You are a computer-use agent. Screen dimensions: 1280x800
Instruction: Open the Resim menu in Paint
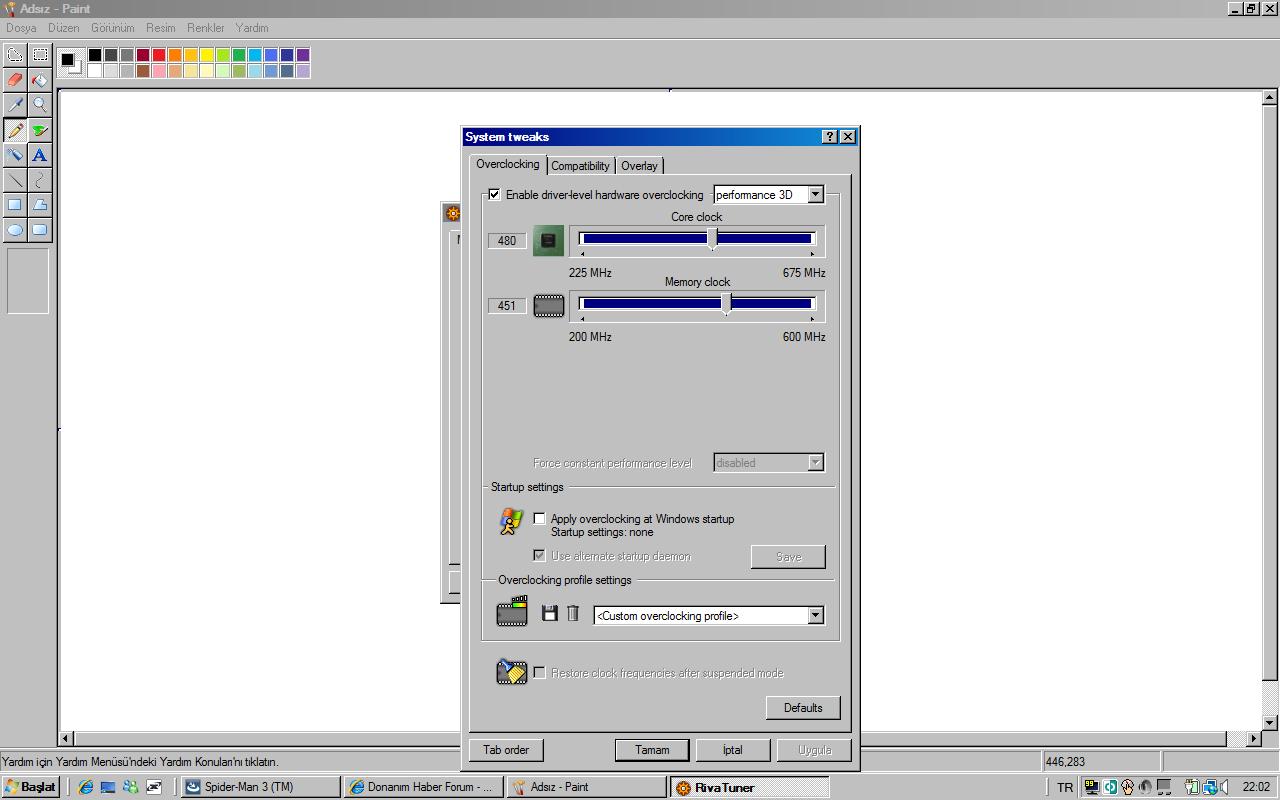[x=160, y=28]
